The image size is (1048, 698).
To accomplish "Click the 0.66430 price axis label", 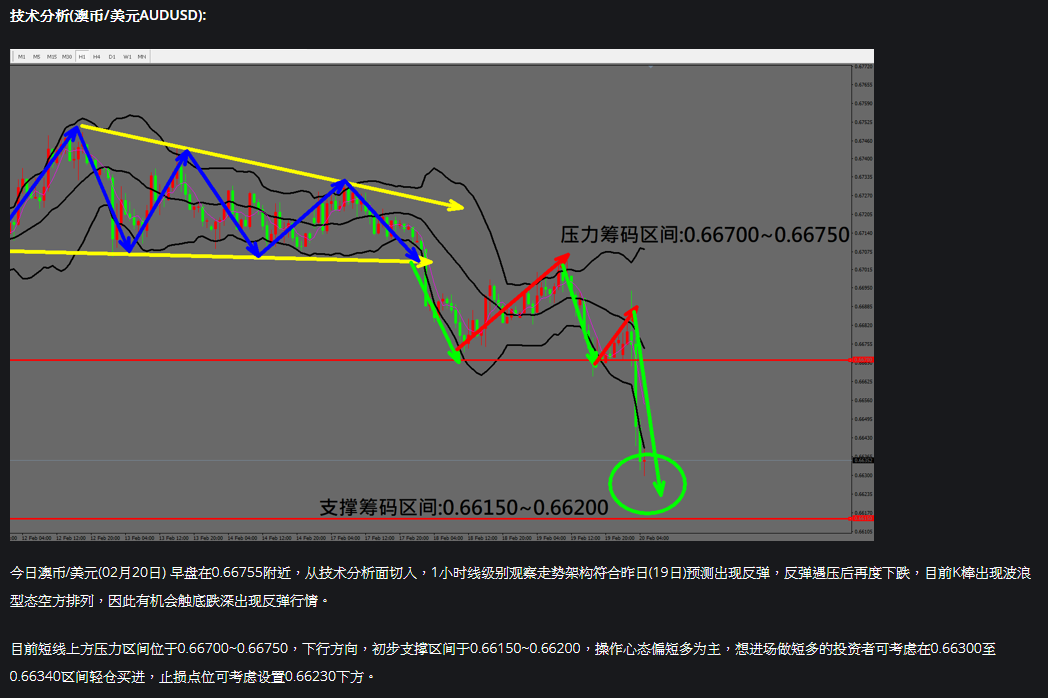I will click(x=864, y=438).
